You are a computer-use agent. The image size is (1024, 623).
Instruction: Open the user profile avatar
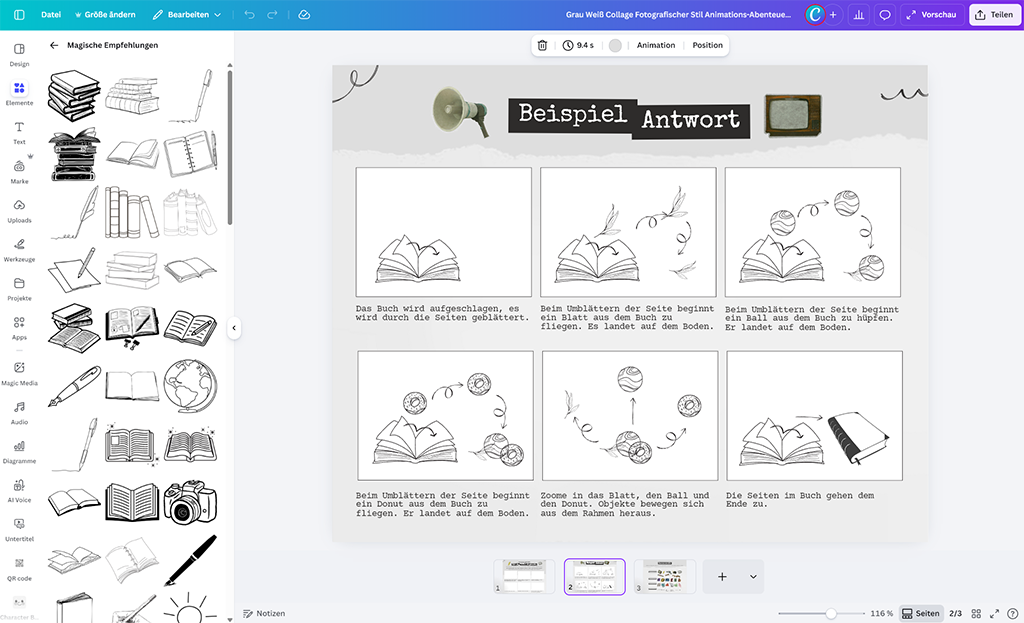[814, 14]
